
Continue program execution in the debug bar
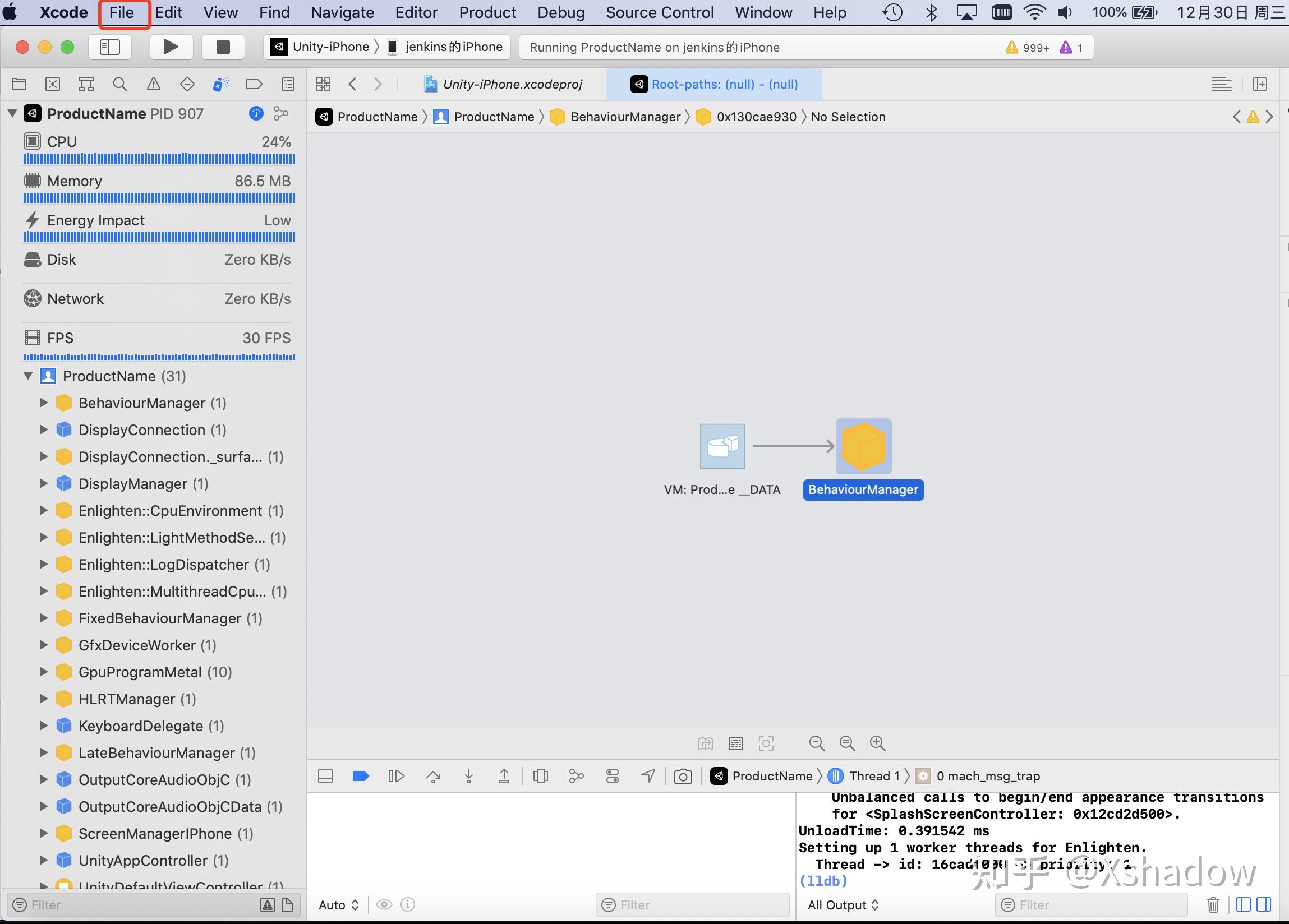tap(396, 776)
